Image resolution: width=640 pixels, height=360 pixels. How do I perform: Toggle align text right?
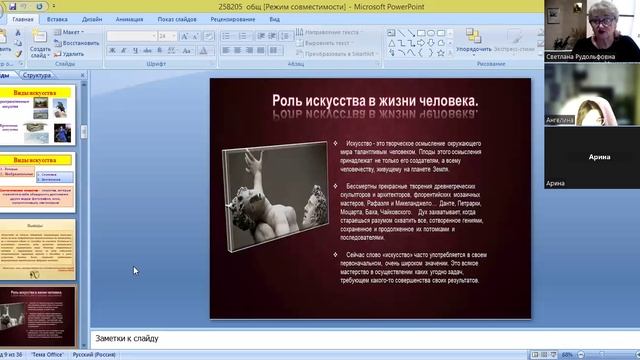tap(249, 51)
